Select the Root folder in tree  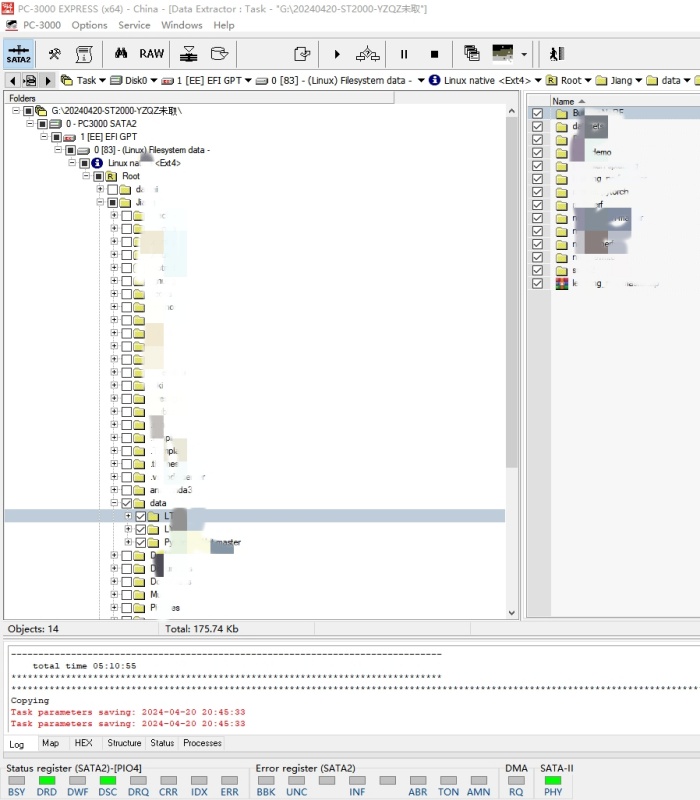[x=131, y=176]
